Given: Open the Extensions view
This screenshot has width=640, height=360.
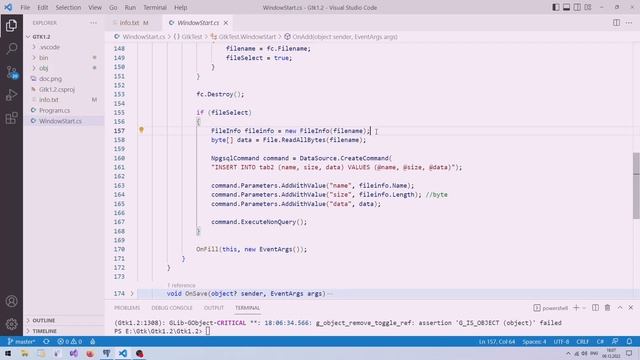Looking at the screenshot, I should pos(11,118).
